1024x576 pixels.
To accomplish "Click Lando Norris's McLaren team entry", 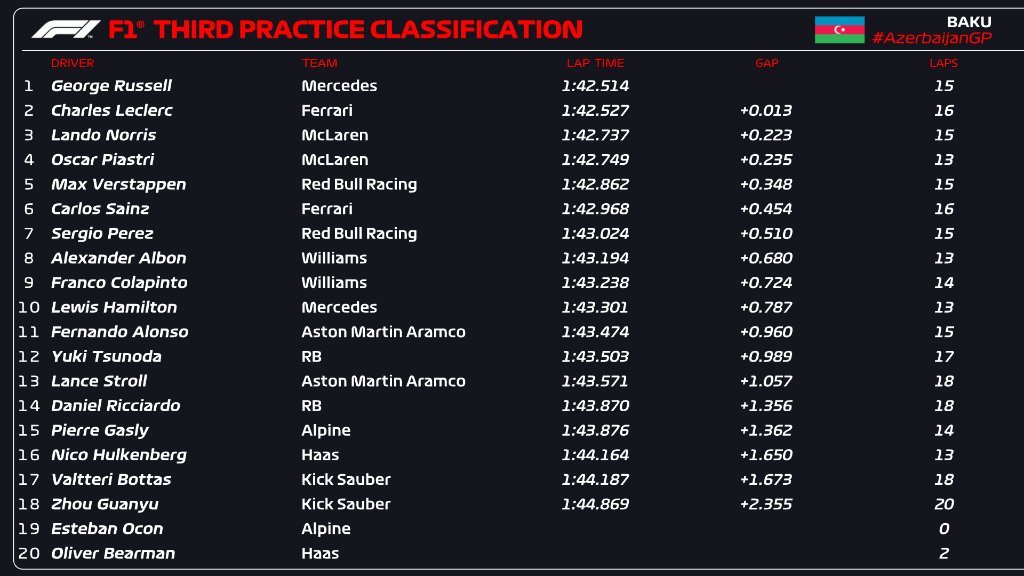I will click(334, 135).
